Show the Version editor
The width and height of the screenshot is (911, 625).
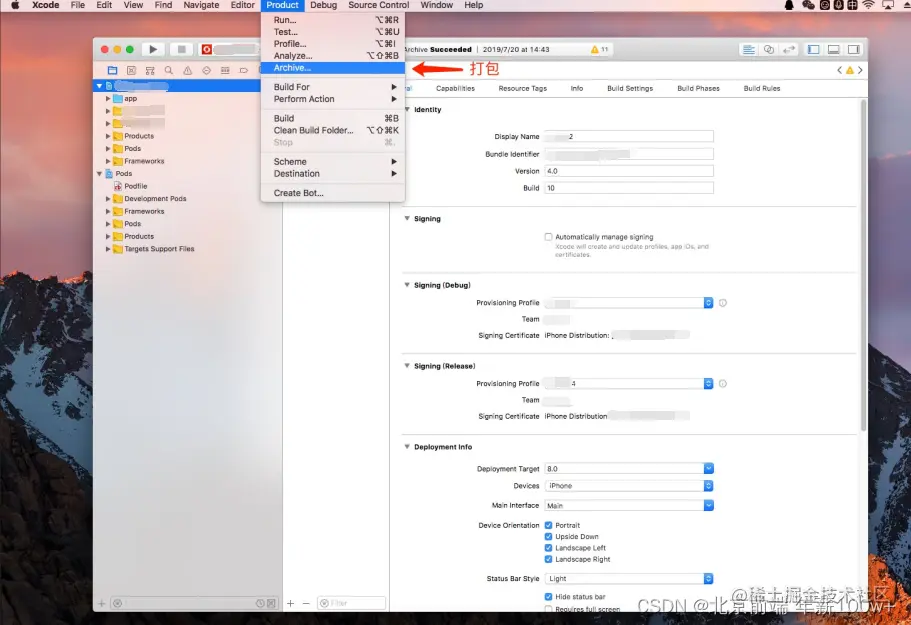click(x=788, y=49)
